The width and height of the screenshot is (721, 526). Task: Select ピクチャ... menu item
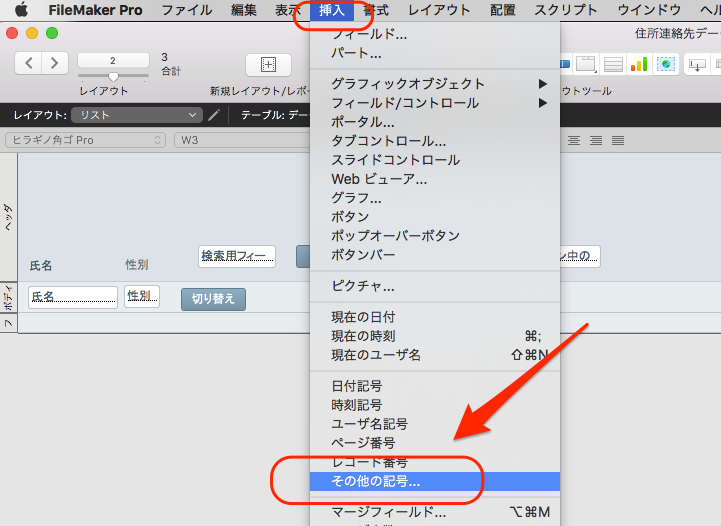435,286
